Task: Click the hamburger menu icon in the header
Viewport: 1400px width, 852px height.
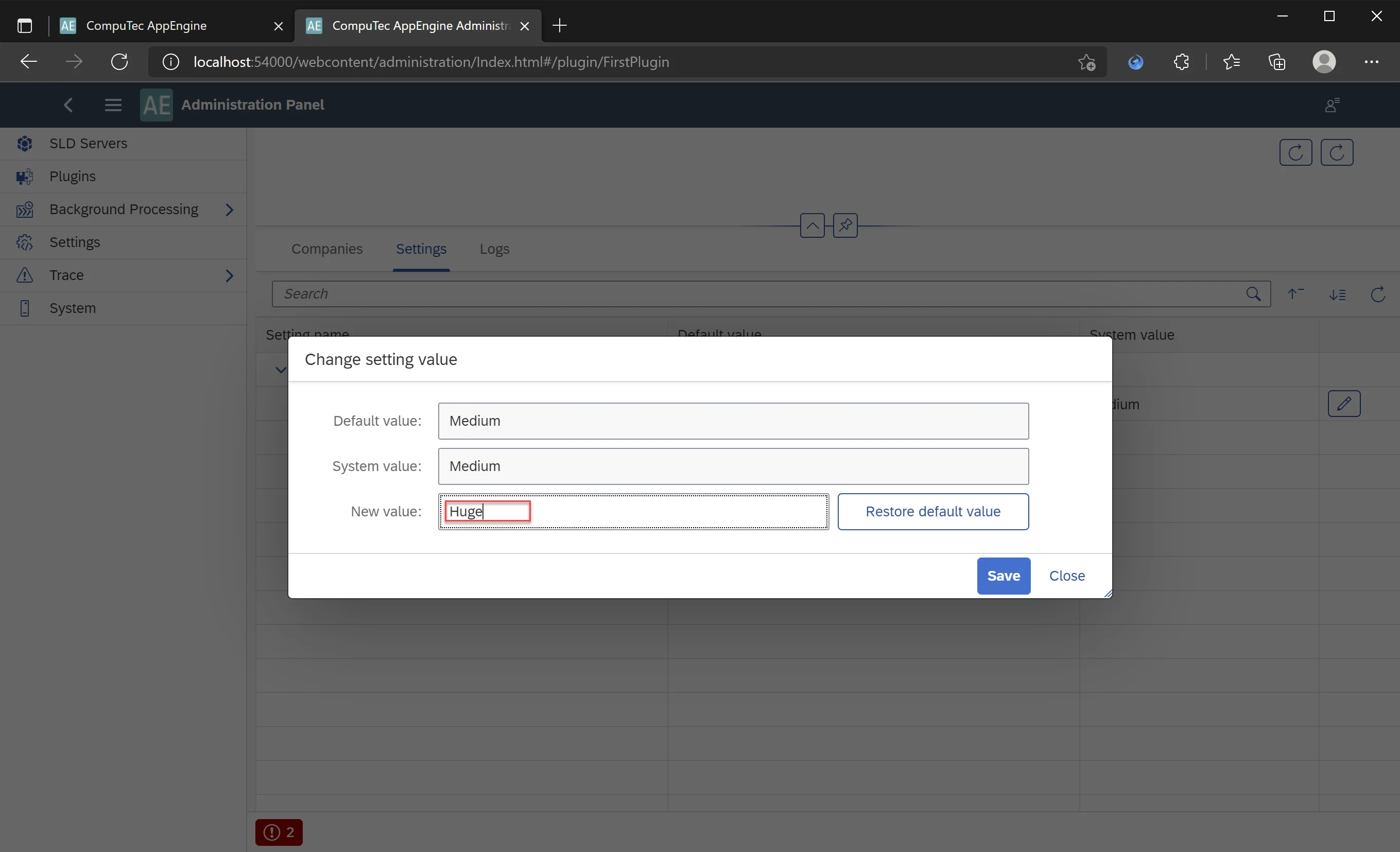Action: 113,104
